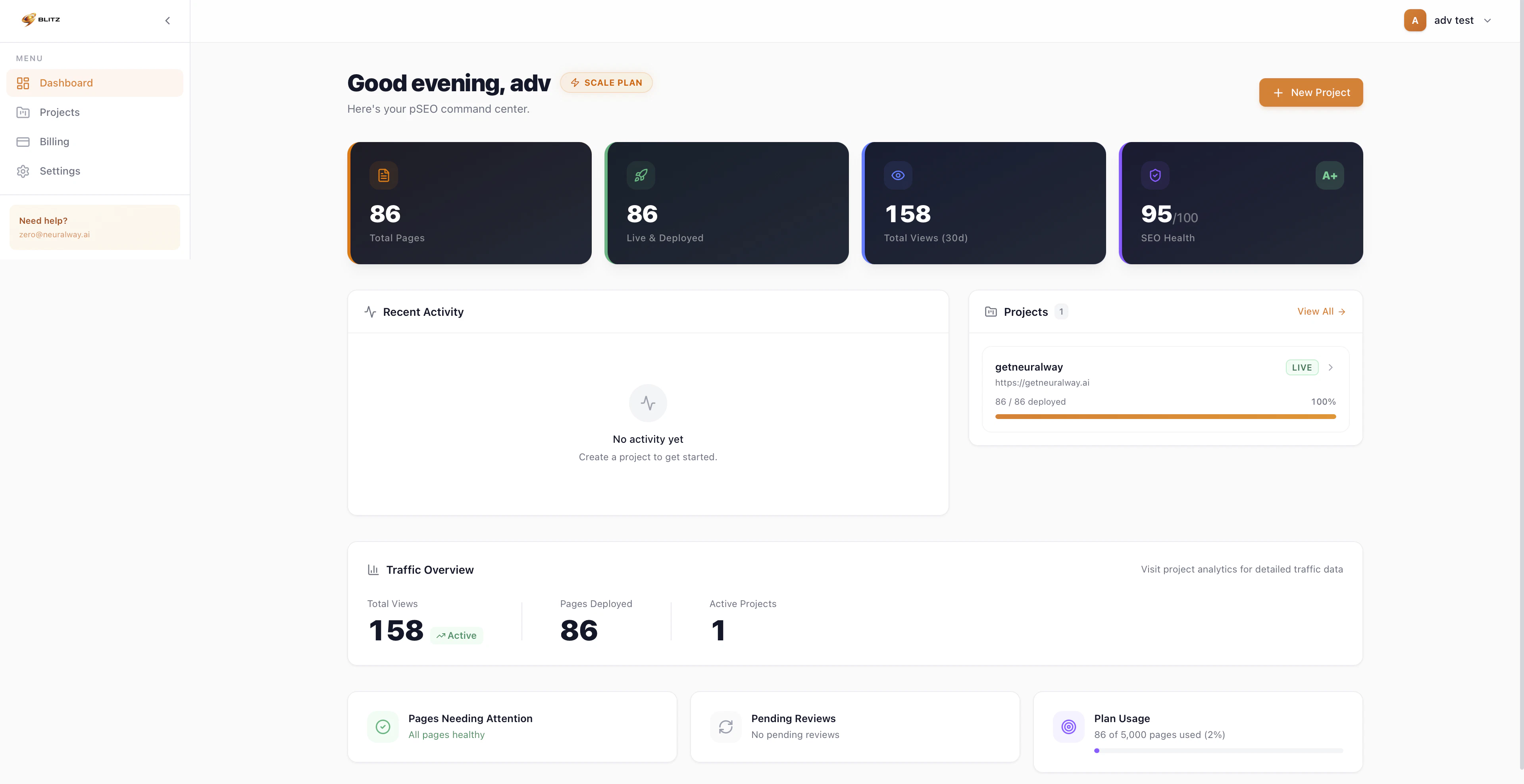Expand the getneuralway project chevron
Image resolution: width=1524 pixels, height=784 pixels.
click(x=1331, y=367)
